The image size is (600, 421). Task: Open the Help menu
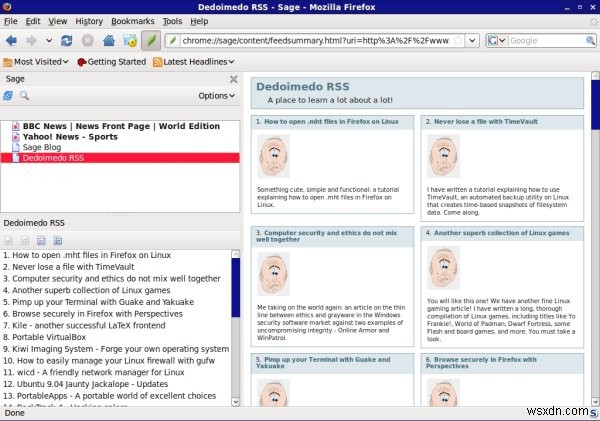(199, 21)
